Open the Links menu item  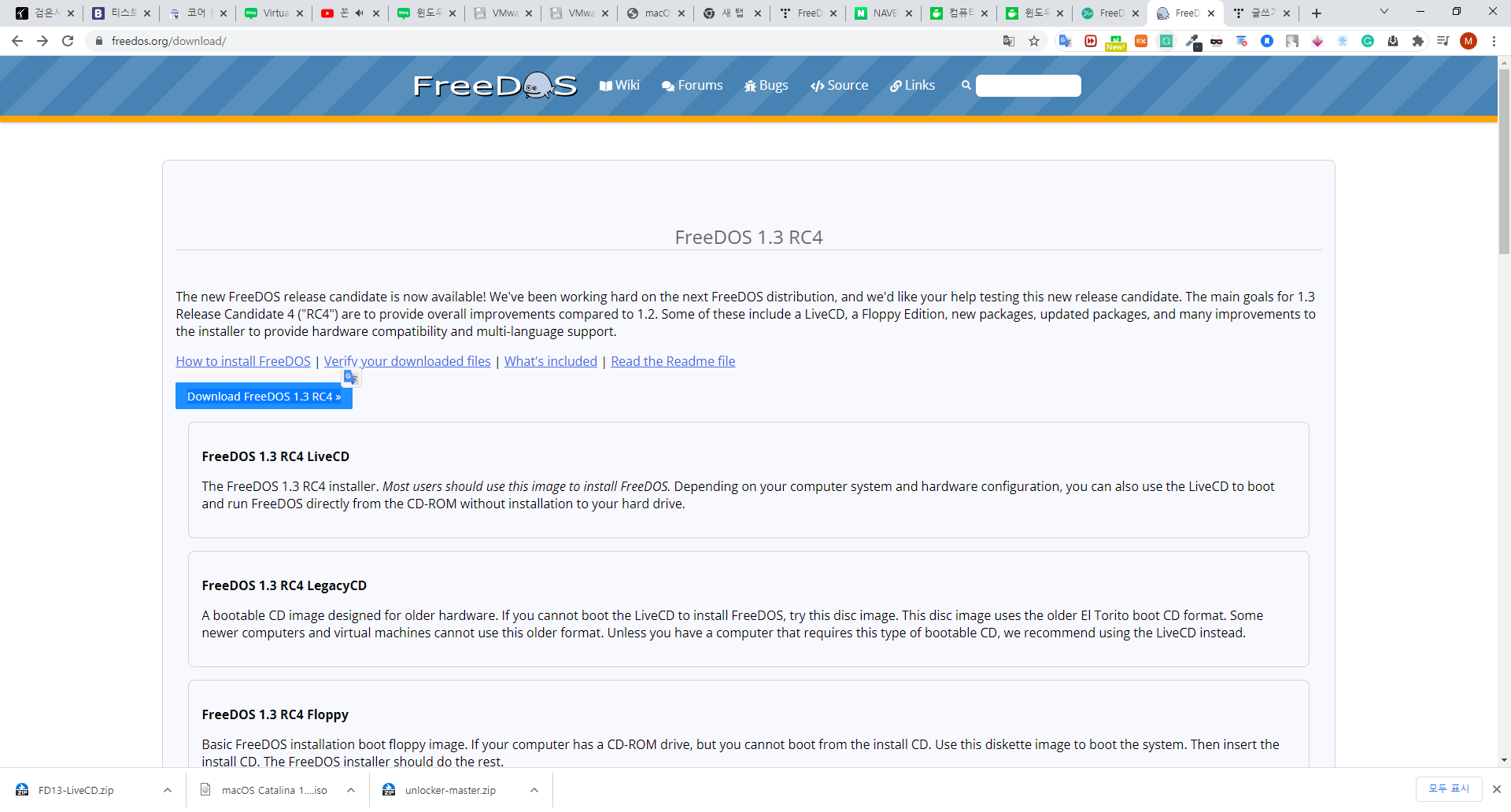(x=913, y=85)
